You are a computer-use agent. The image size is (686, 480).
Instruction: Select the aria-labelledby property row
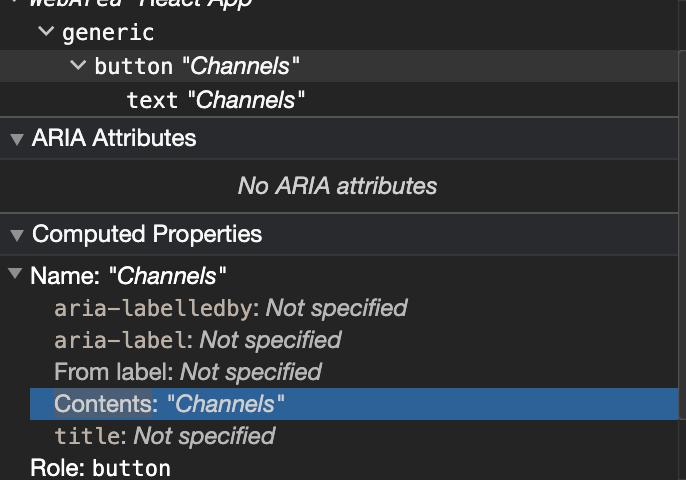(x=230, y=308)
